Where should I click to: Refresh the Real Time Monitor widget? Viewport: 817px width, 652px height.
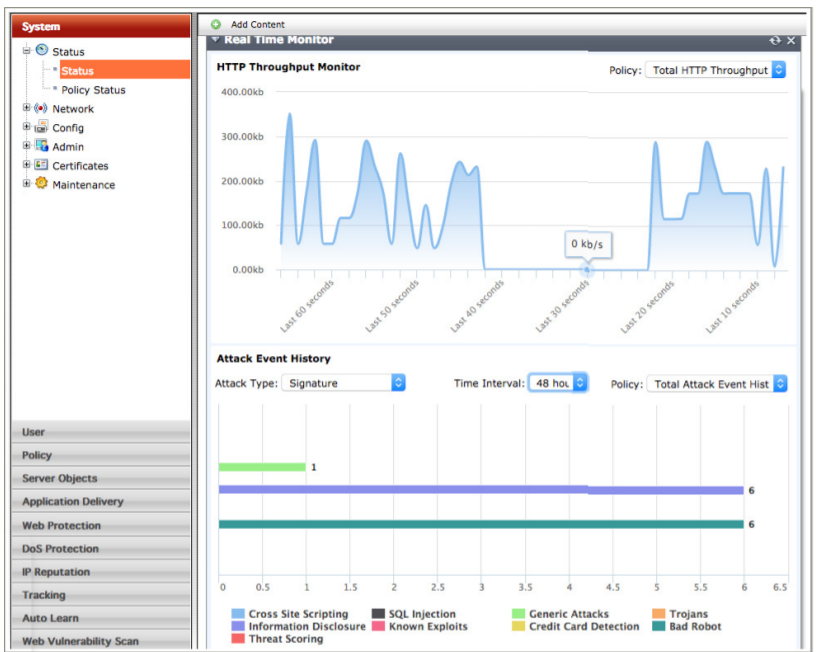pyautogui.click(x=775, y=40)
